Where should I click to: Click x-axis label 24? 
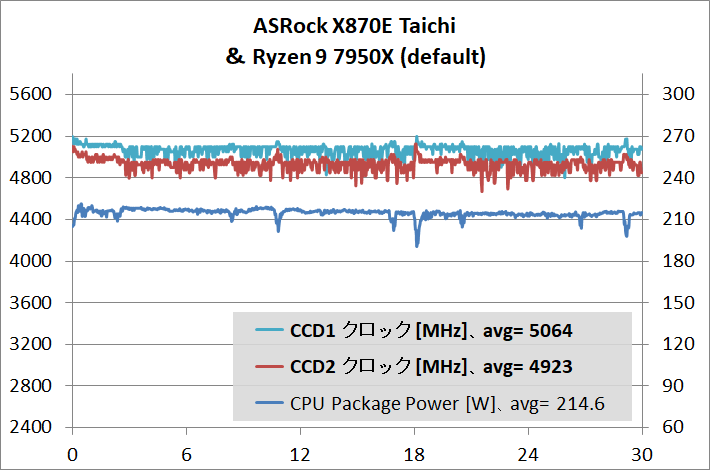click(528, 455)
